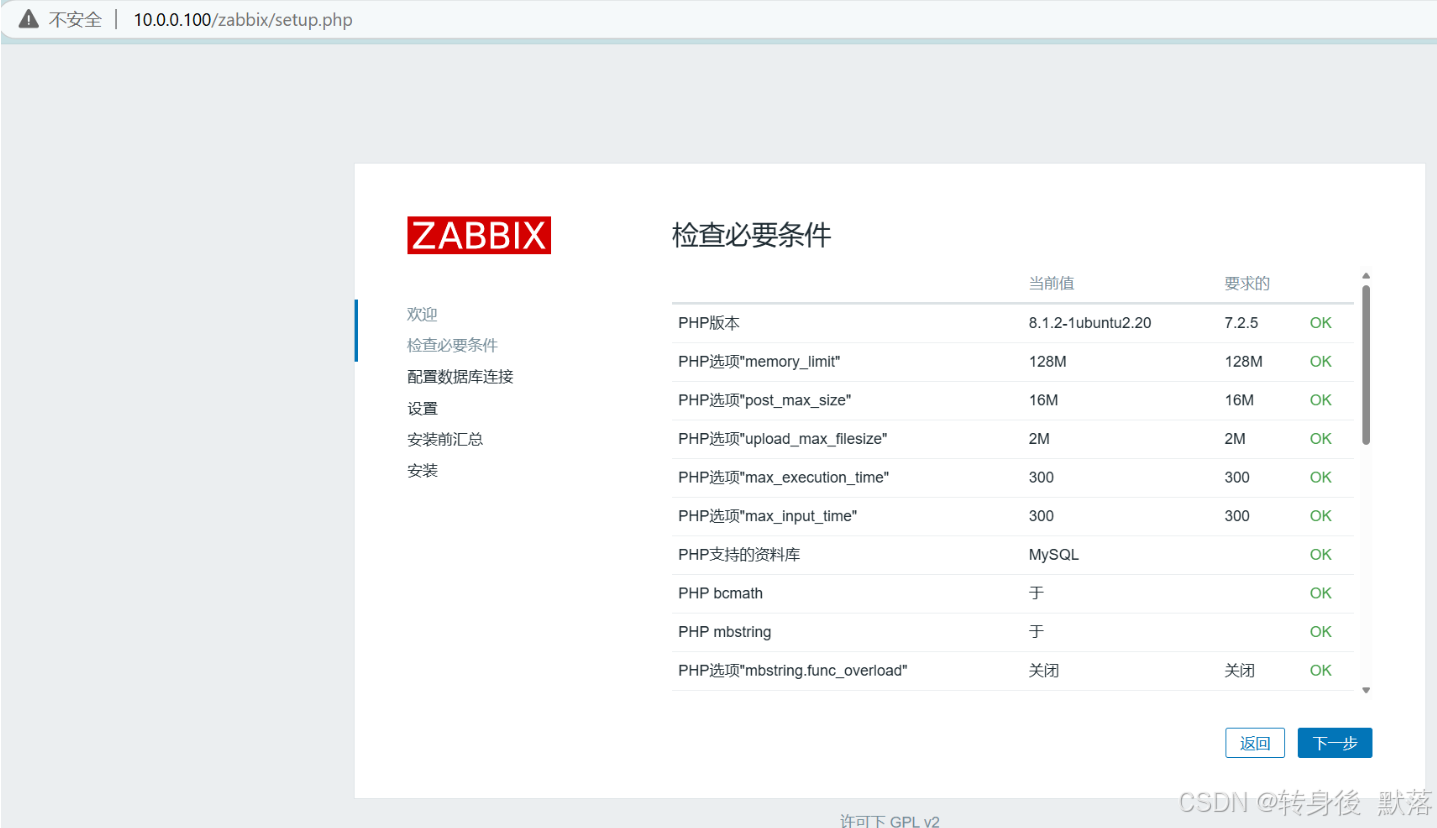Screen dimensions: 1437x828
Task: Click OK status for PHP支持的资料库
Action: click(x=1321, y=554)
